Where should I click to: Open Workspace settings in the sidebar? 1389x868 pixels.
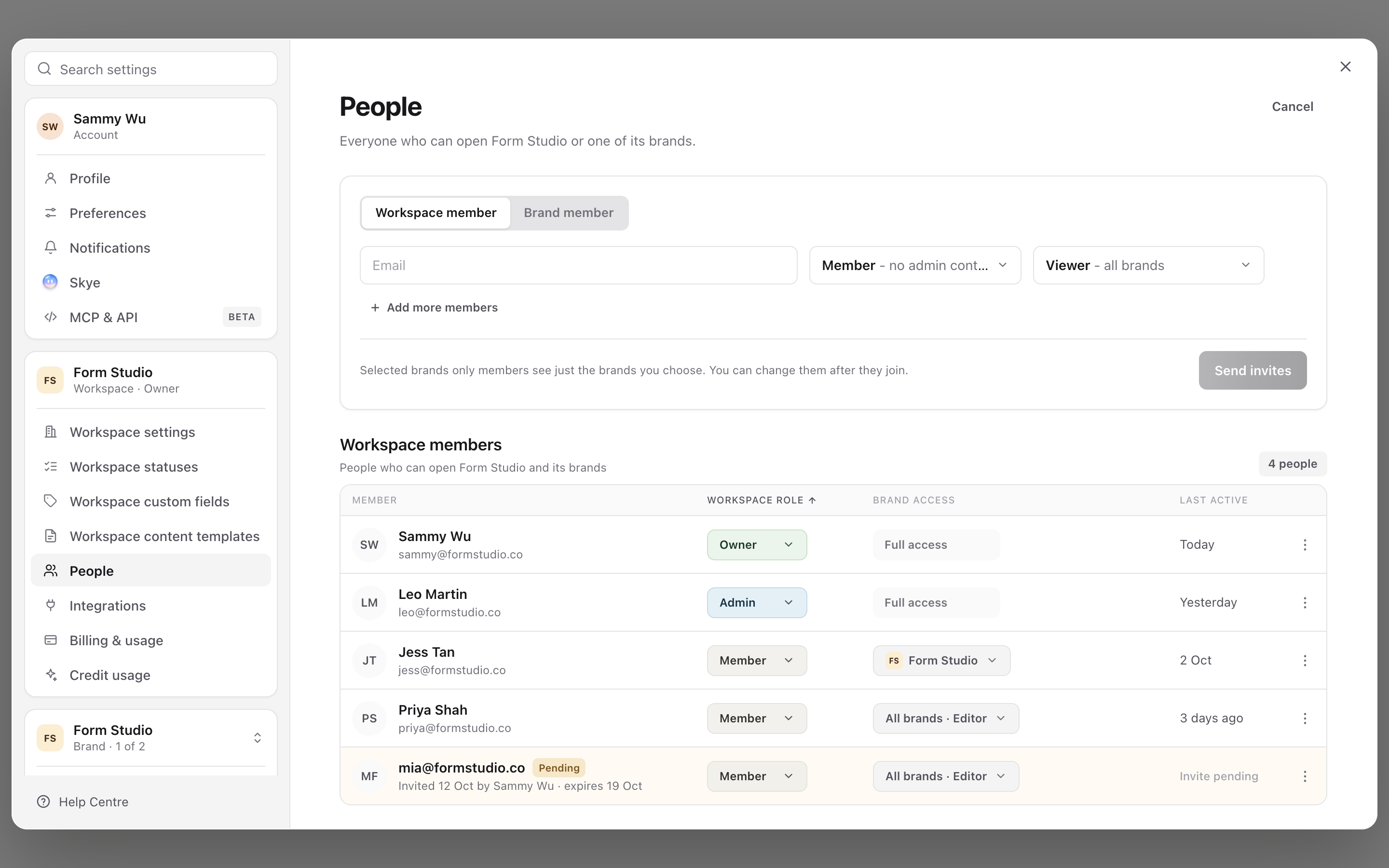(x=151, y=432)
